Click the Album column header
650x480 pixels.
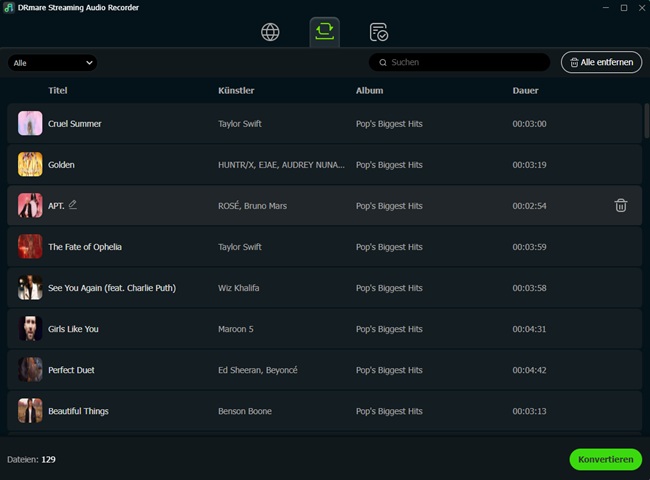click(369, 90)
